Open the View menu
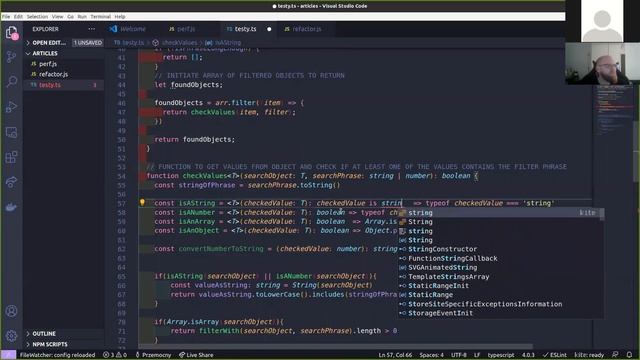 [x=58, y=17]
